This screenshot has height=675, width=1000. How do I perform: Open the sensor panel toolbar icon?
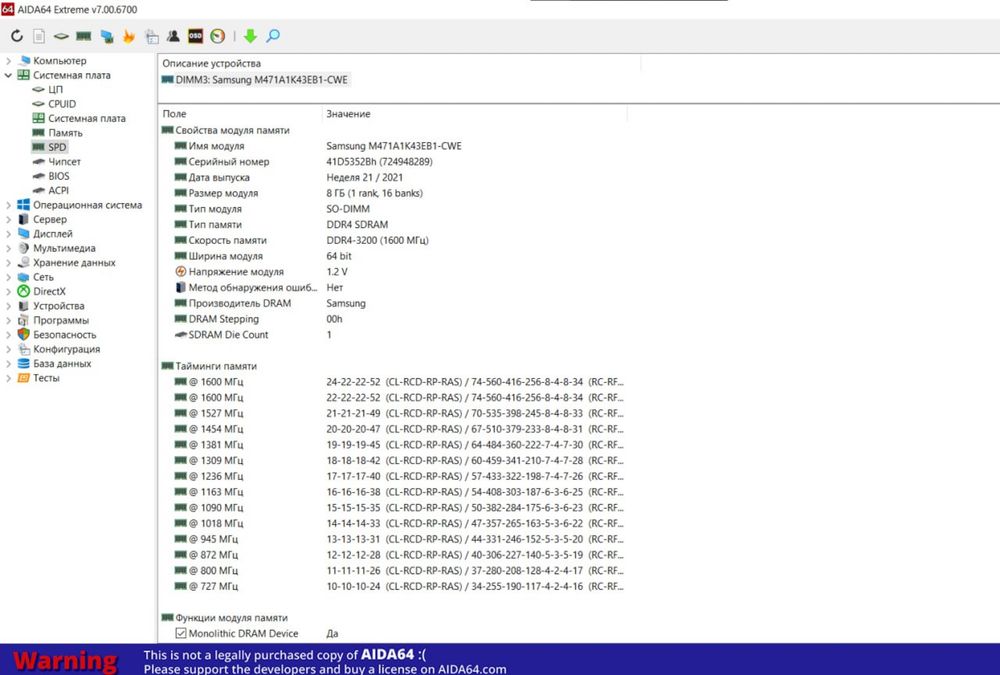(152, 36)
